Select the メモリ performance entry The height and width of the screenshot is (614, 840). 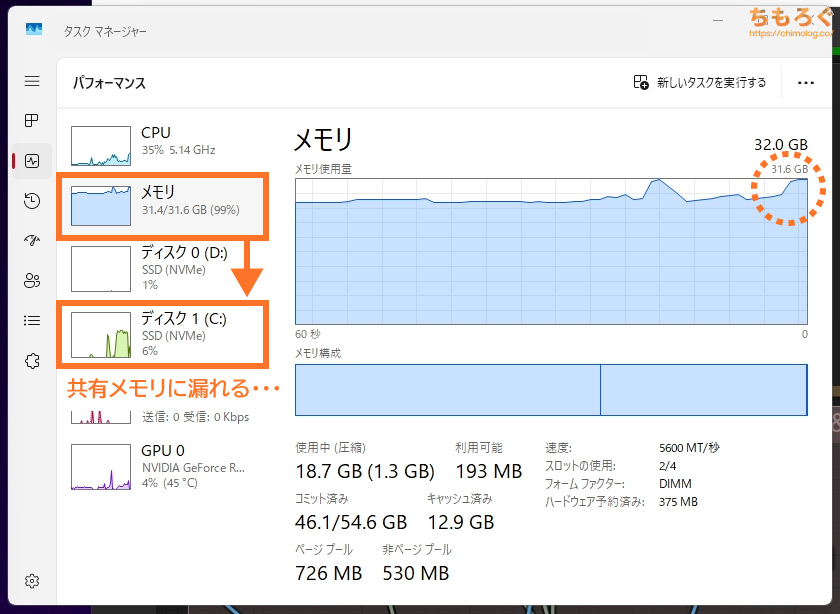(x=163, y=205)
